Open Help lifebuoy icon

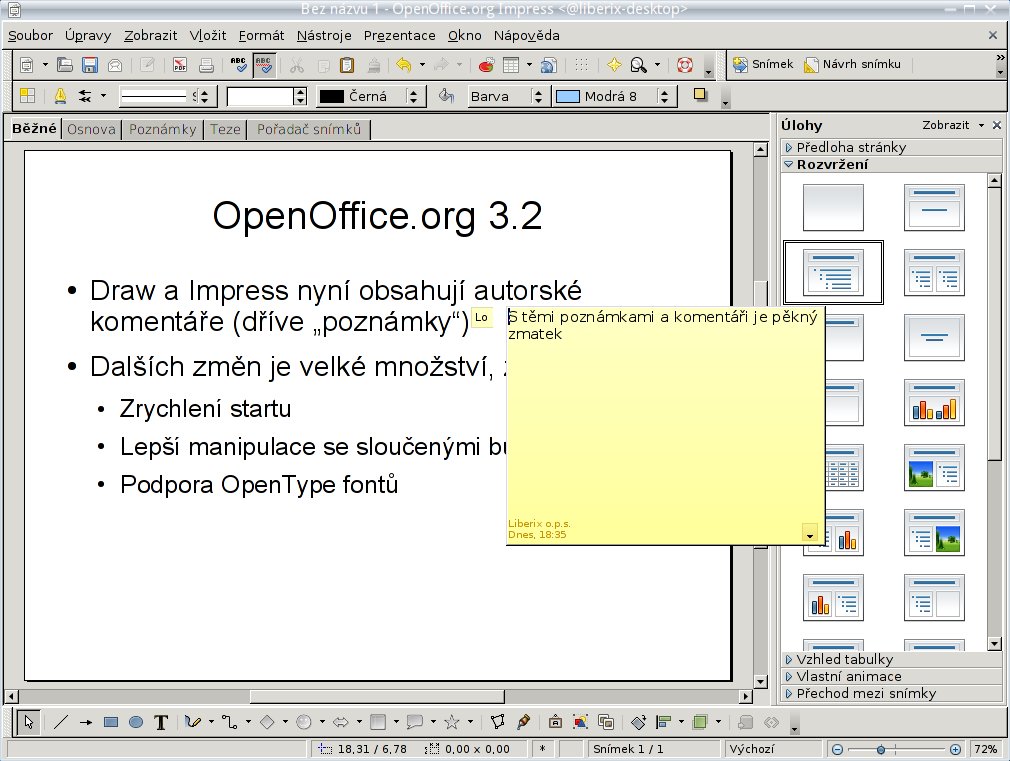[x=685, y=64]
